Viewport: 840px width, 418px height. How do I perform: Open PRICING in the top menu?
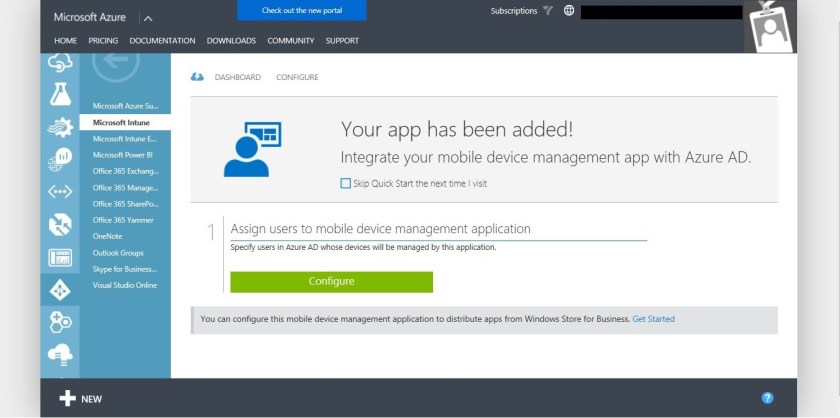[x=103, y=41]
